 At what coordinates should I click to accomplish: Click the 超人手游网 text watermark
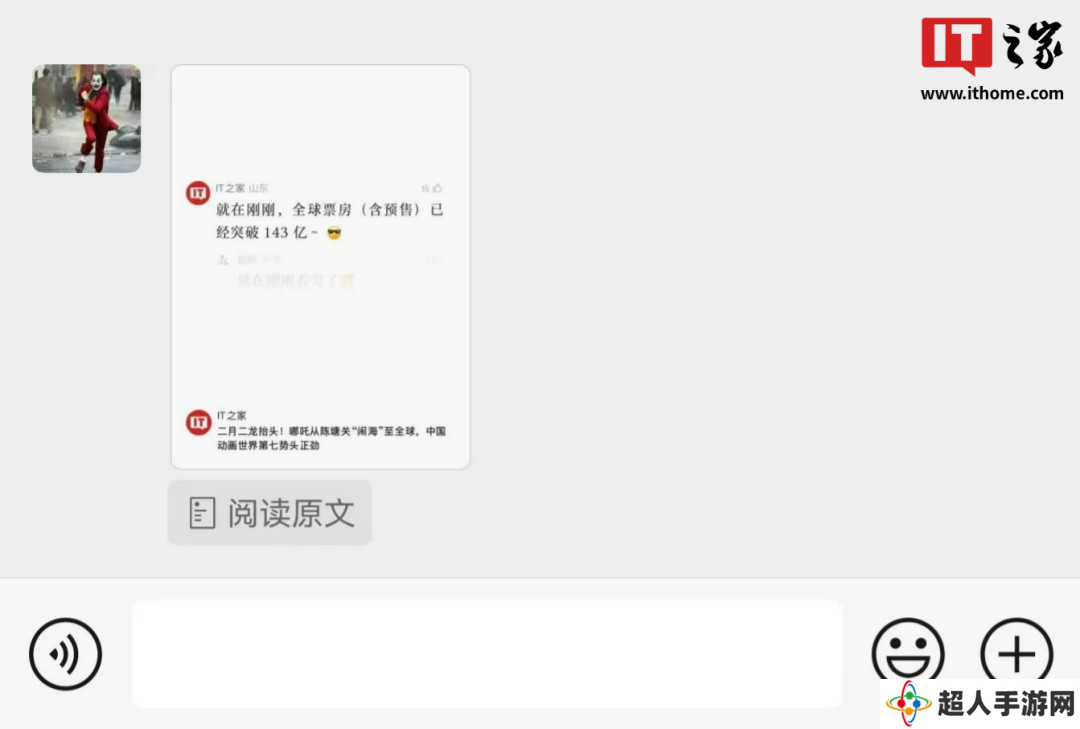tap(1006, 704)
